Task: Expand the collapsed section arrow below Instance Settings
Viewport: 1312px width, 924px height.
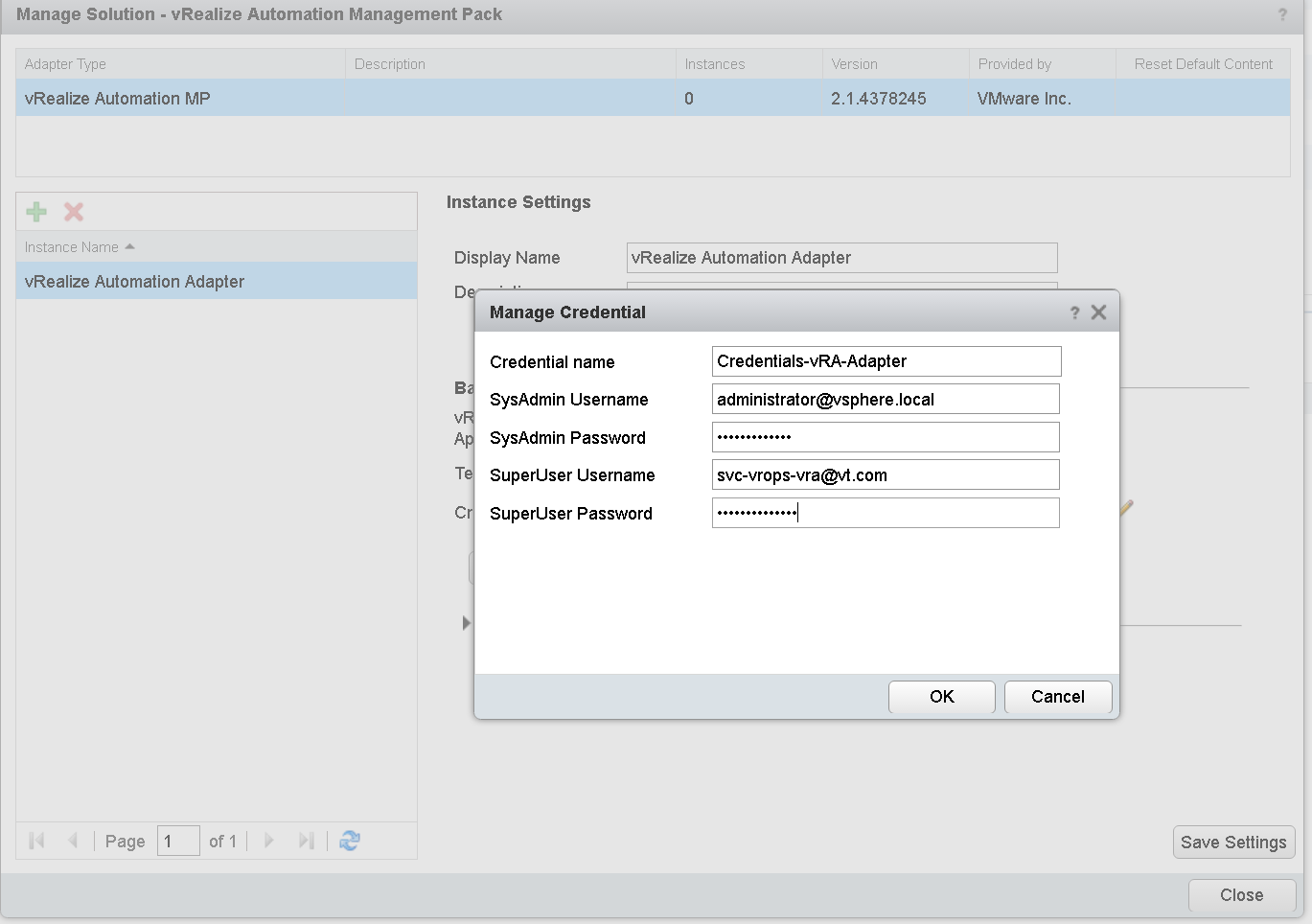Action: 467,622
